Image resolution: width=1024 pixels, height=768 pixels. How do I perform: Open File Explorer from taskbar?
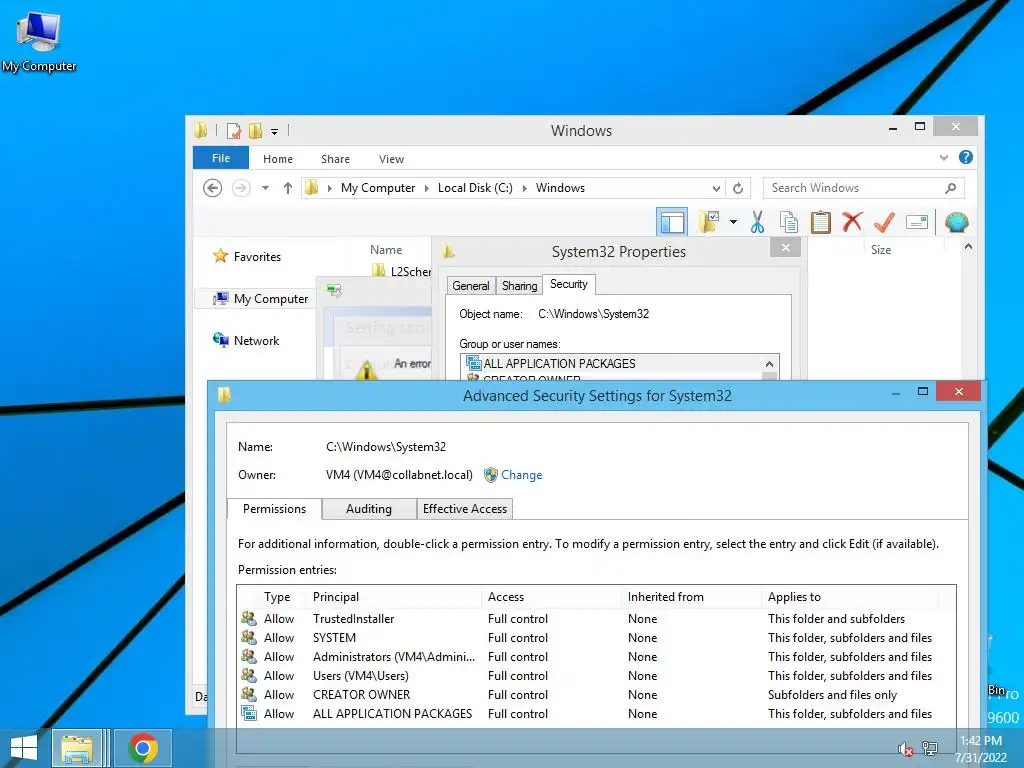pos(77,748)
